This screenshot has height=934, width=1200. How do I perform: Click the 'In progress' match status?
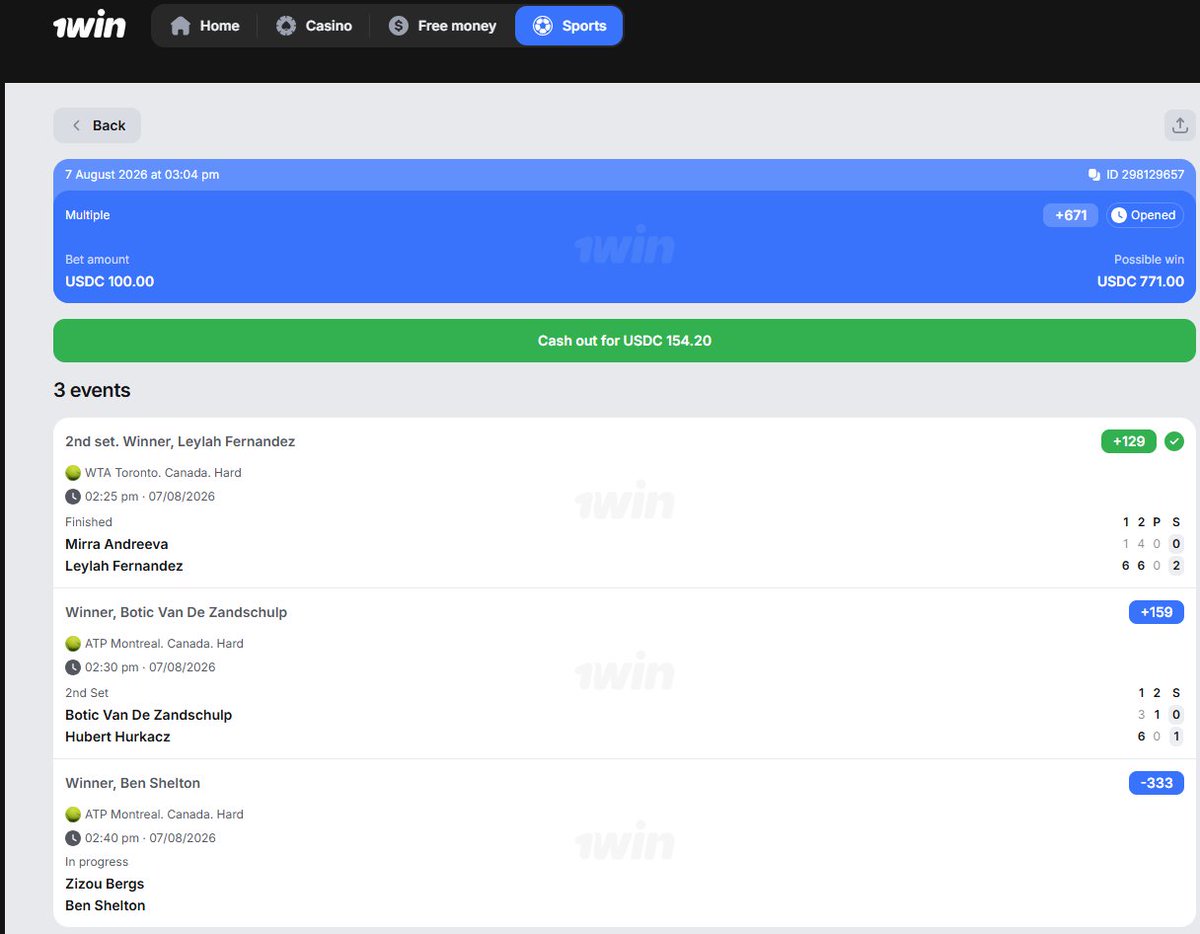click(x=97, y=862)
